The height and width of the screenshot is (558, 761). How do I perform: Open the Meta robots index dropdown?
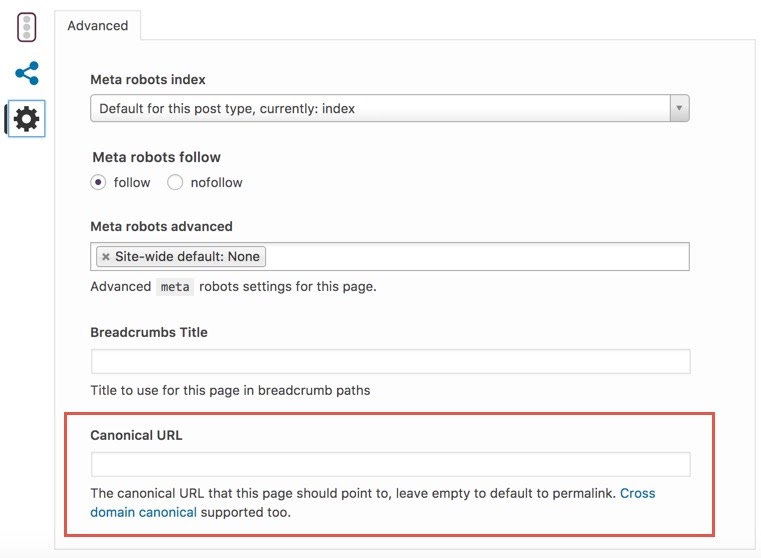pos(390,108)
